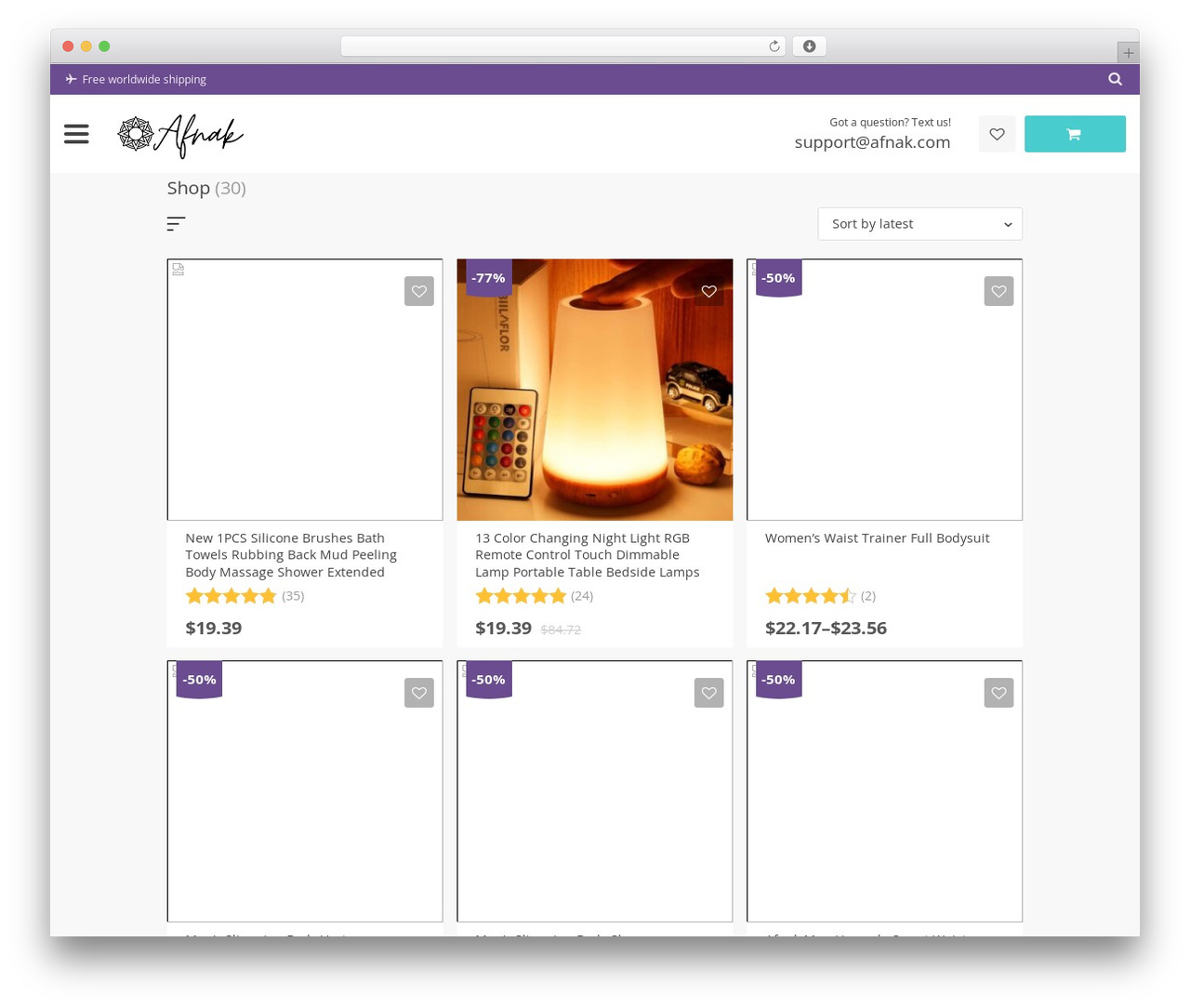The height and width of the screenshot is (1008, 1190).
Task: Add Women's Waist Trainer to wishlist
Action: pos(998,291)
